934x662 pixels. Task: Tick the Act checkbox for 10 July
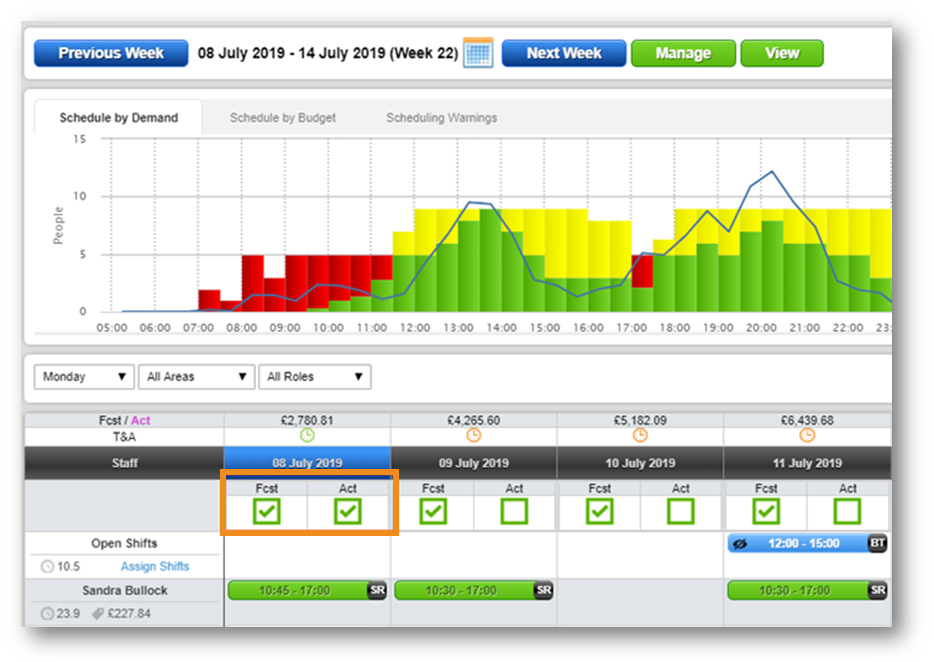tap(681, 512)
